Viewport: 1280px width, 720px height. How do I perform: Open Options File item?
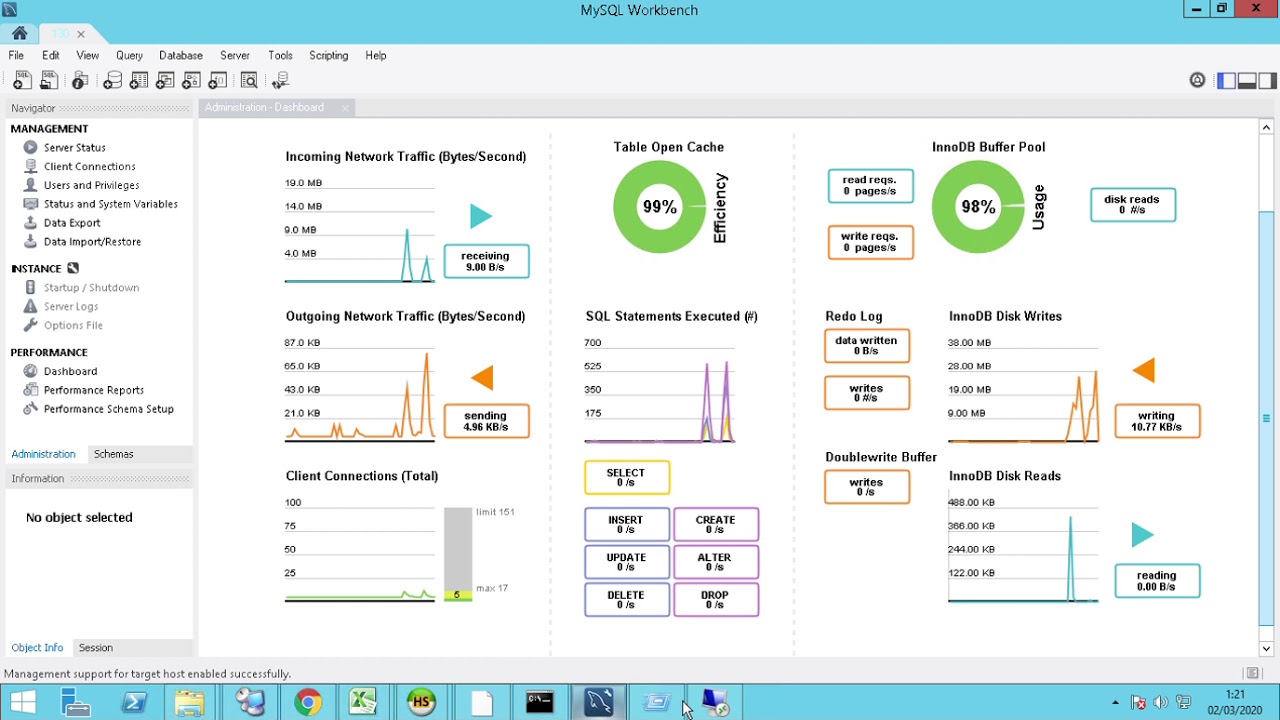pos(73,326)
